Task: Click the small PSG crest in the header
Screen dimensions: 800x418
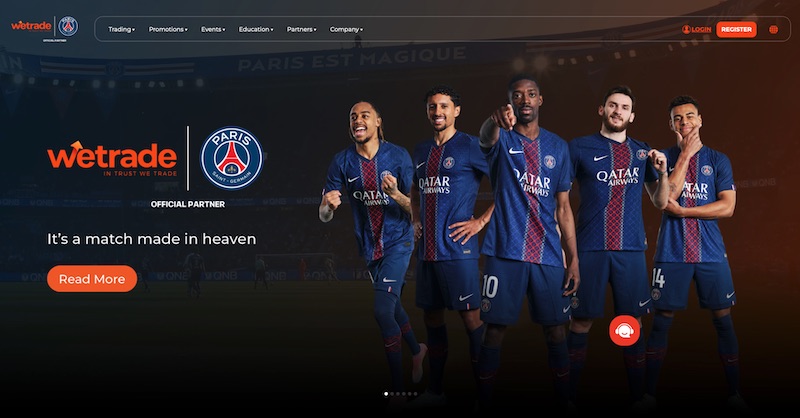Action: click(68, 26)
